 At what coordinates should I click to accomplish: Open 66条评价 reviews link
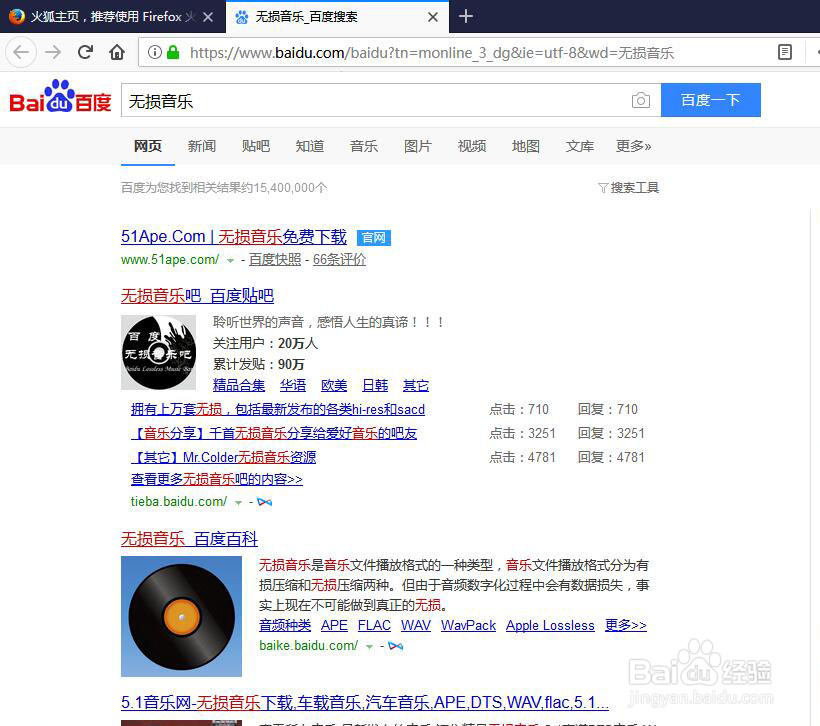339,259
